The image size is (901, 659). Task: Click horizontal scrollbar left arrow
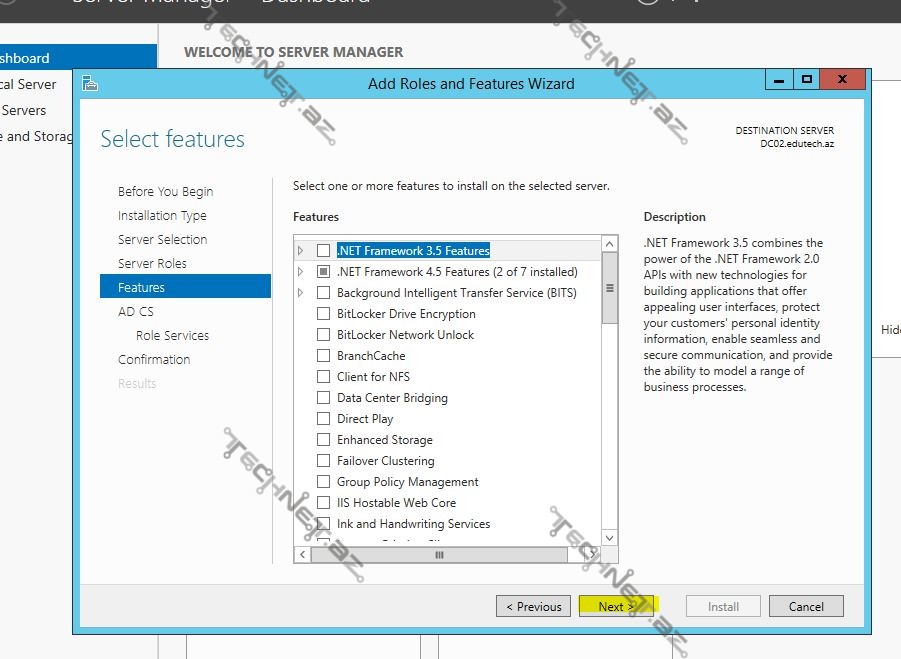click(302, 553)
